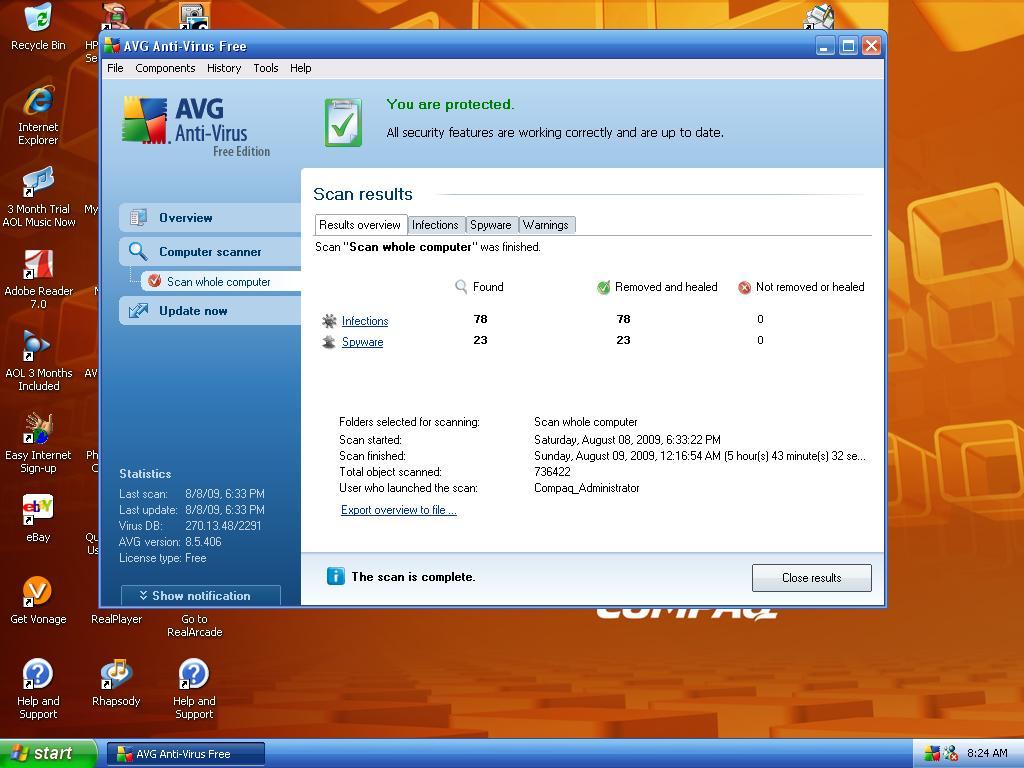Switch to the Warnings tab

546,224
